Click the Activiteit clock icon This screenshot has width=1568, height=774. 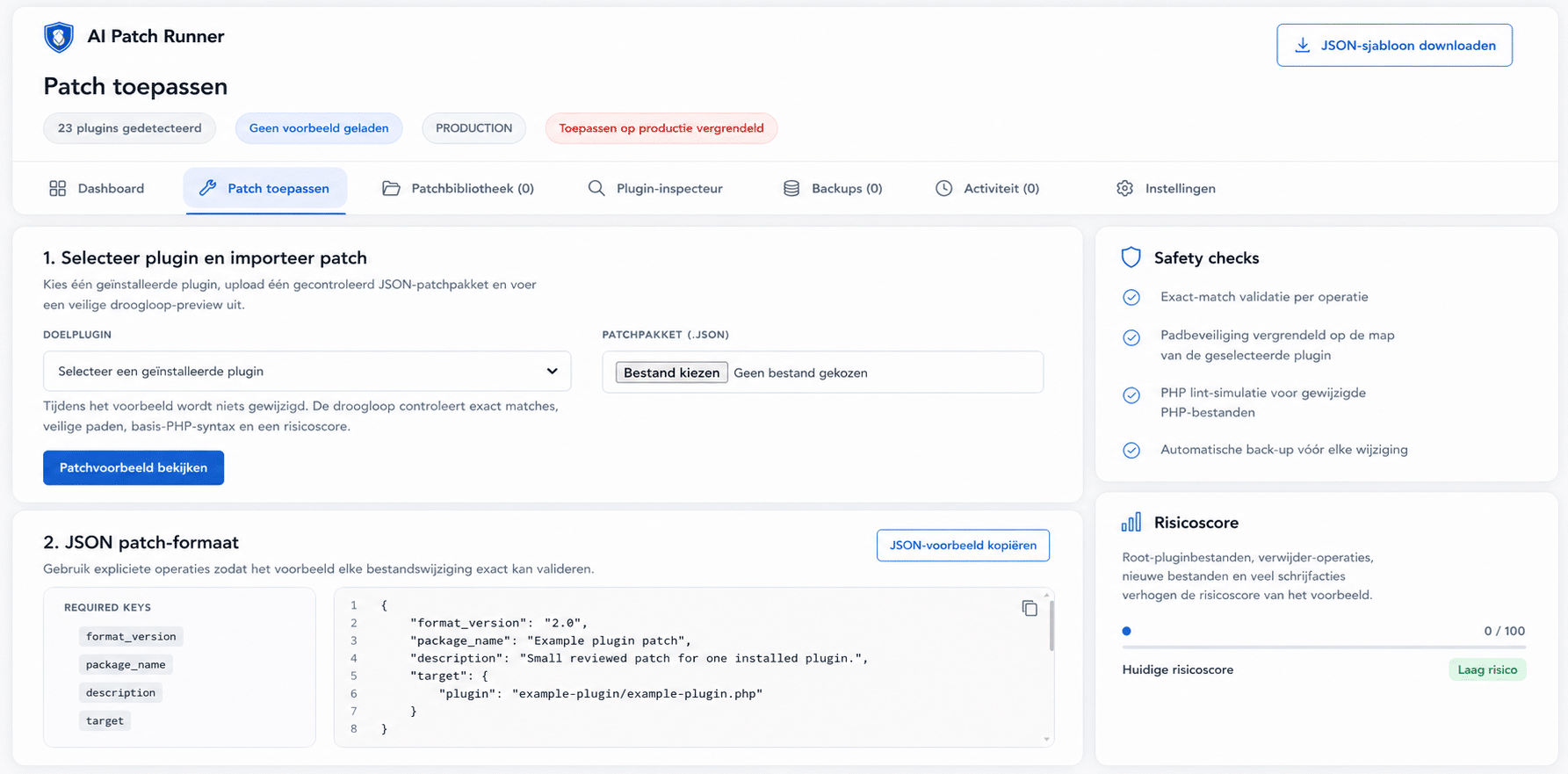(943, 189)
